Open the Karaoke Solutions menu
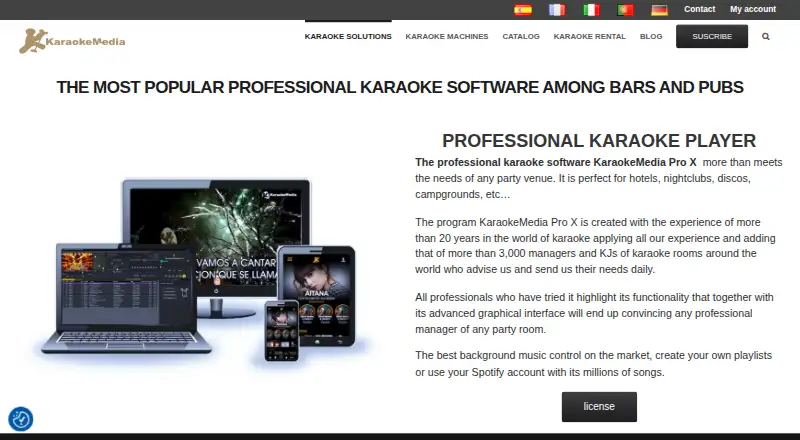 click(x=348, y=36)
